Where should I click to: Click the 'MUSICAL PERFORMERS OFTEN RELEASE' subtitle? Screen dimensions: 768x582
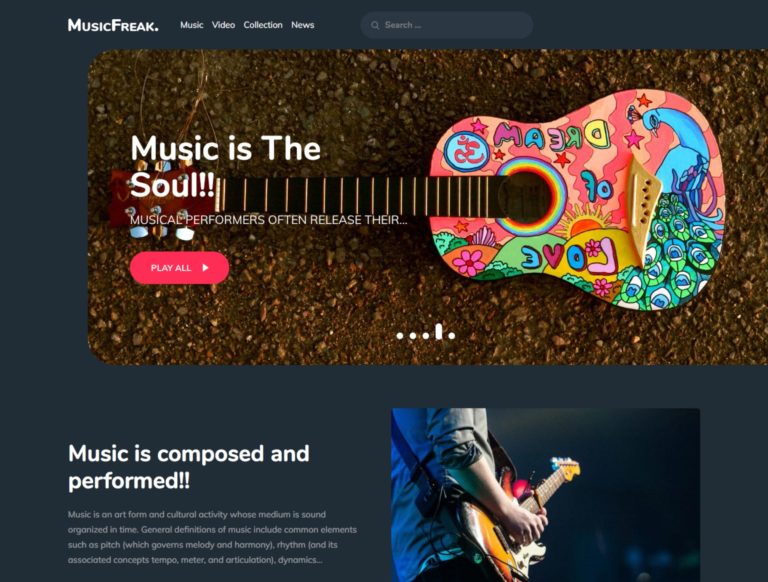(268, 220)
